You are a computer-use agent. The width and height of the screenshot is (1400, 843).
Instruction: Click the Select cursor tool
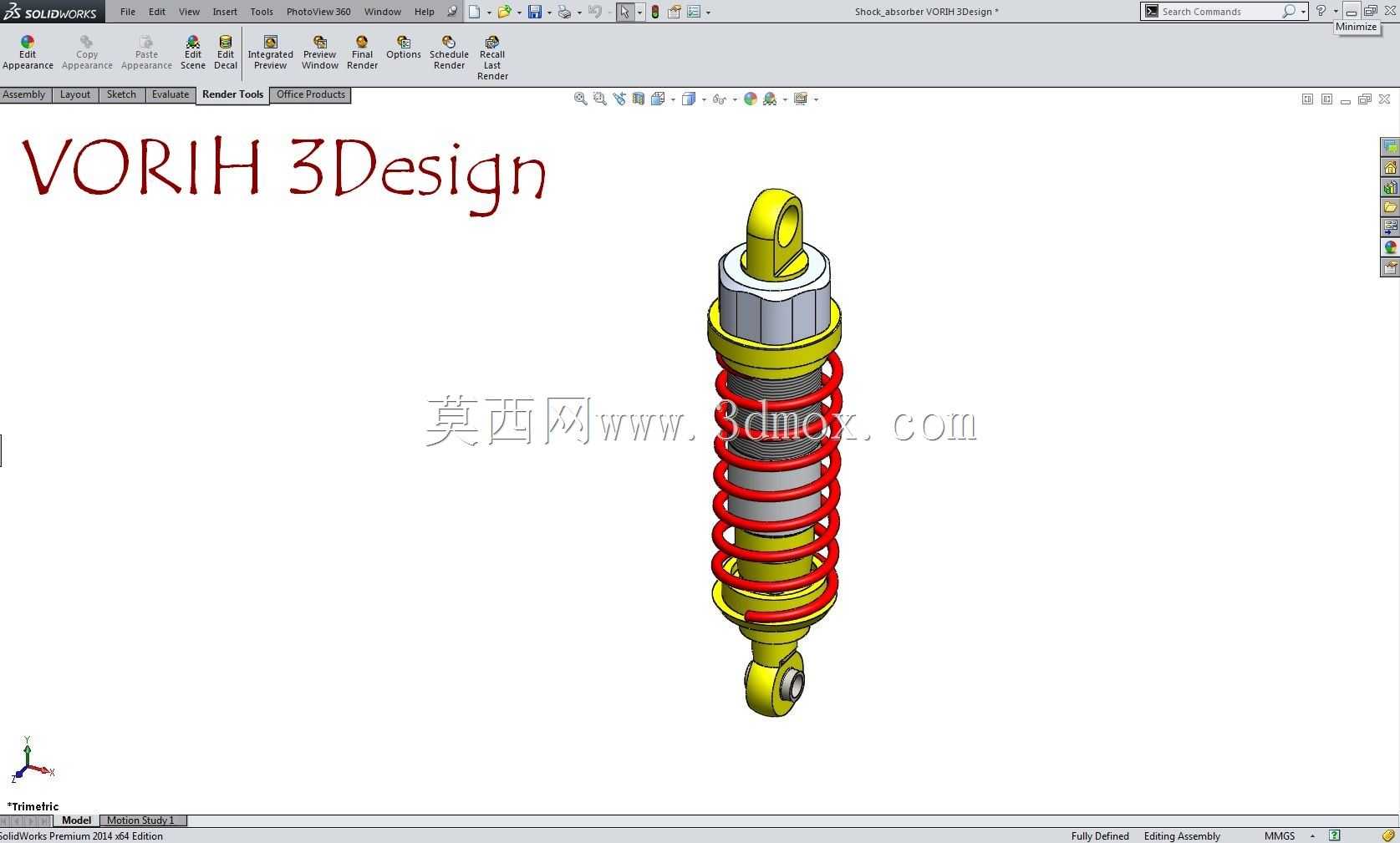tap(625, 12)
